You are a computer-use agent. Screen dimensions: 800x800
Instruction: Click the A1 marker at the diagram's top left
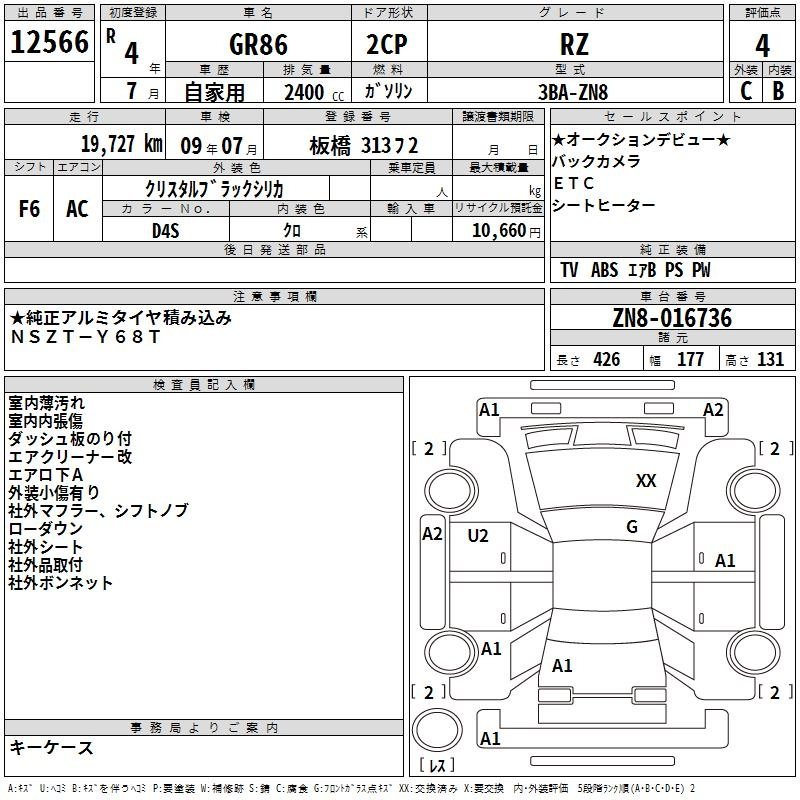click(x=489, y=410)
